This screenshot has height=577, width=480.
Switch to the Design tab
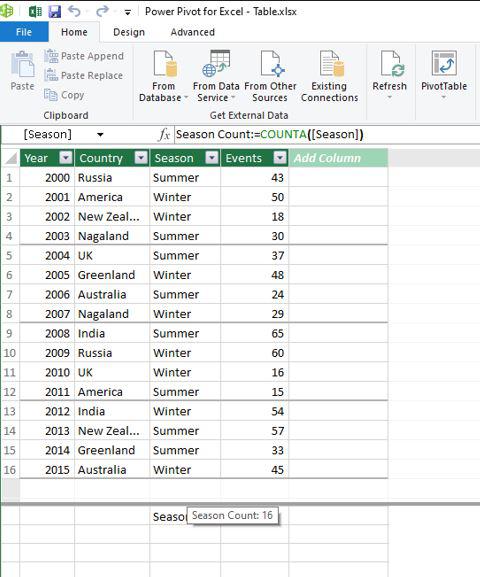[x=129, y=32]
